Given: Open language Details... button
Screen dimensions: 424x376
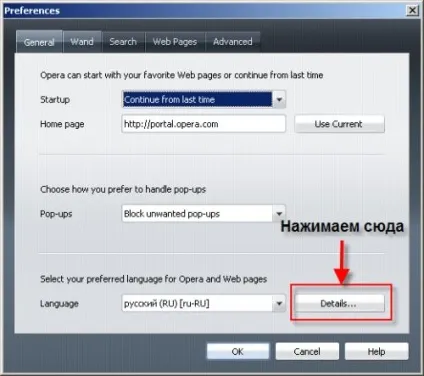Looking at the screenshot, I should pyautogui.click(x=339, y=303).
